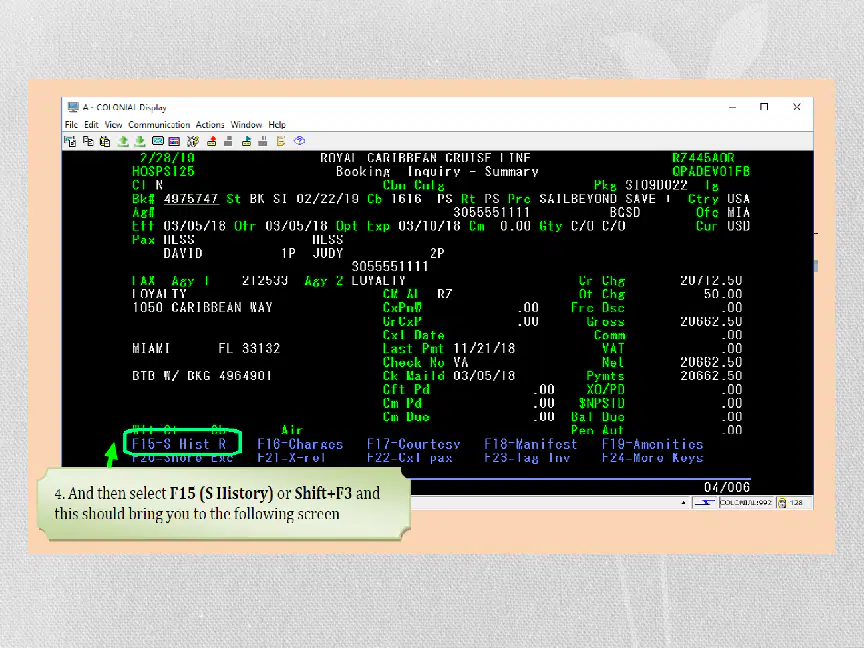Viewport: 864px width, 648px height.
Task: Select F18-Manifest function key
Action: (x=531, y=444)
